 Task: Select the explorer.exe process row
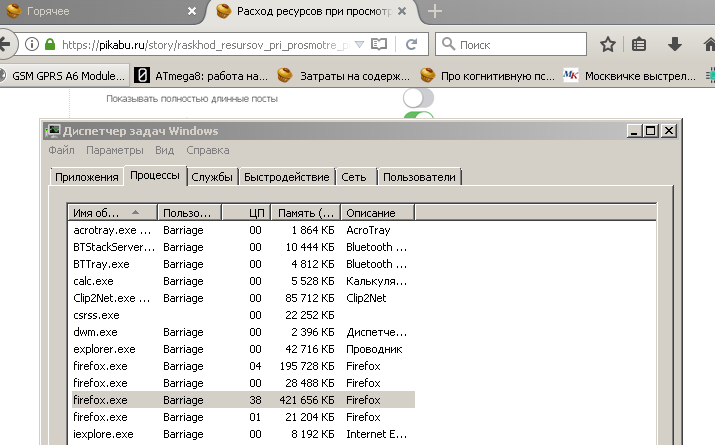[105, 349]
